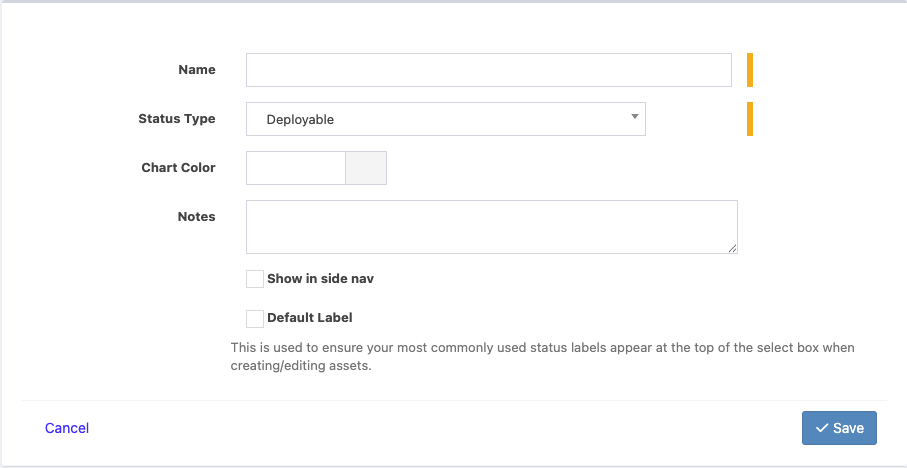The width and height of the screenshot is (907, 468).
Task: Click into the Chart Color text input
Action: click(x=295, y=168)
